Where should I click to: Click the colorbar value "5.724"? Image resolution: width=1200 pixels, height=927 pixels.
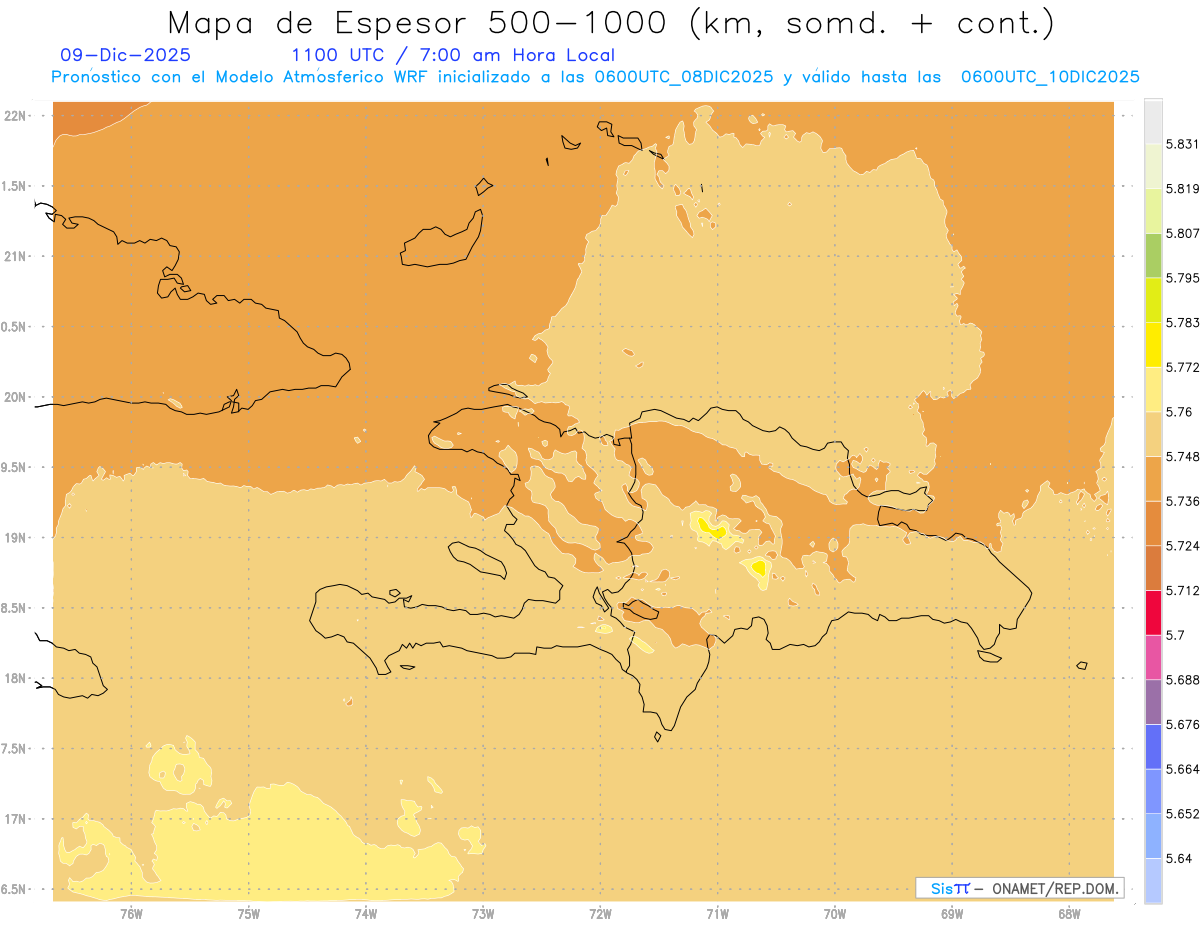tap(1182, 546)
